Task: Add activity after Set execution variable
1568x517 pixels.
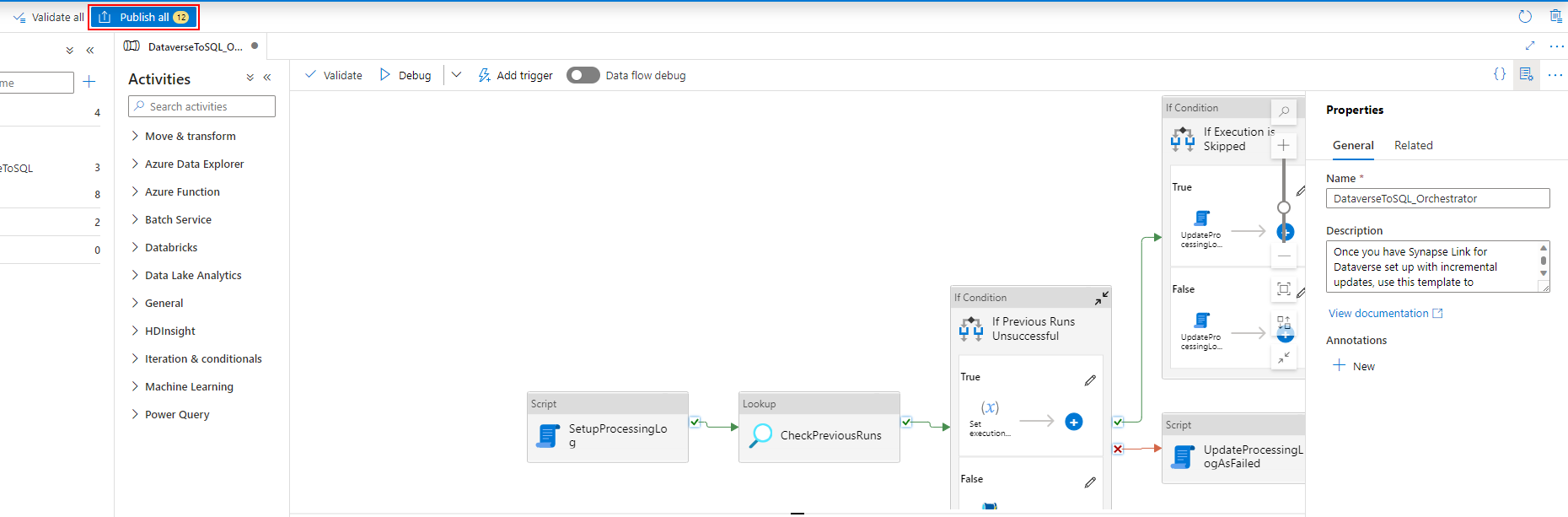Action: click(1074, 422)
